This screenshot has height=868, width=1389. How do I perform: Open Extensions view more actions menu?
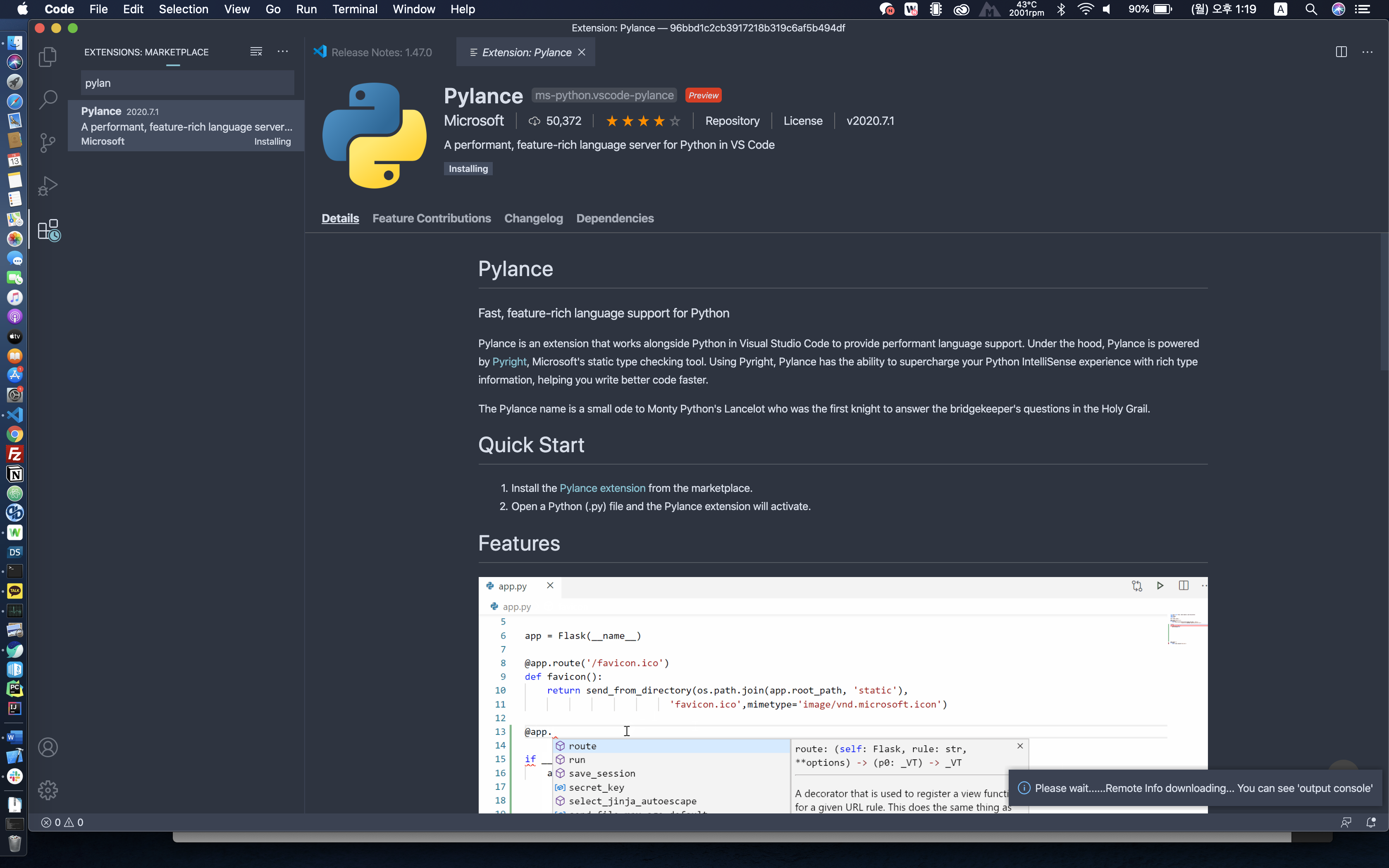pos(282,52)
